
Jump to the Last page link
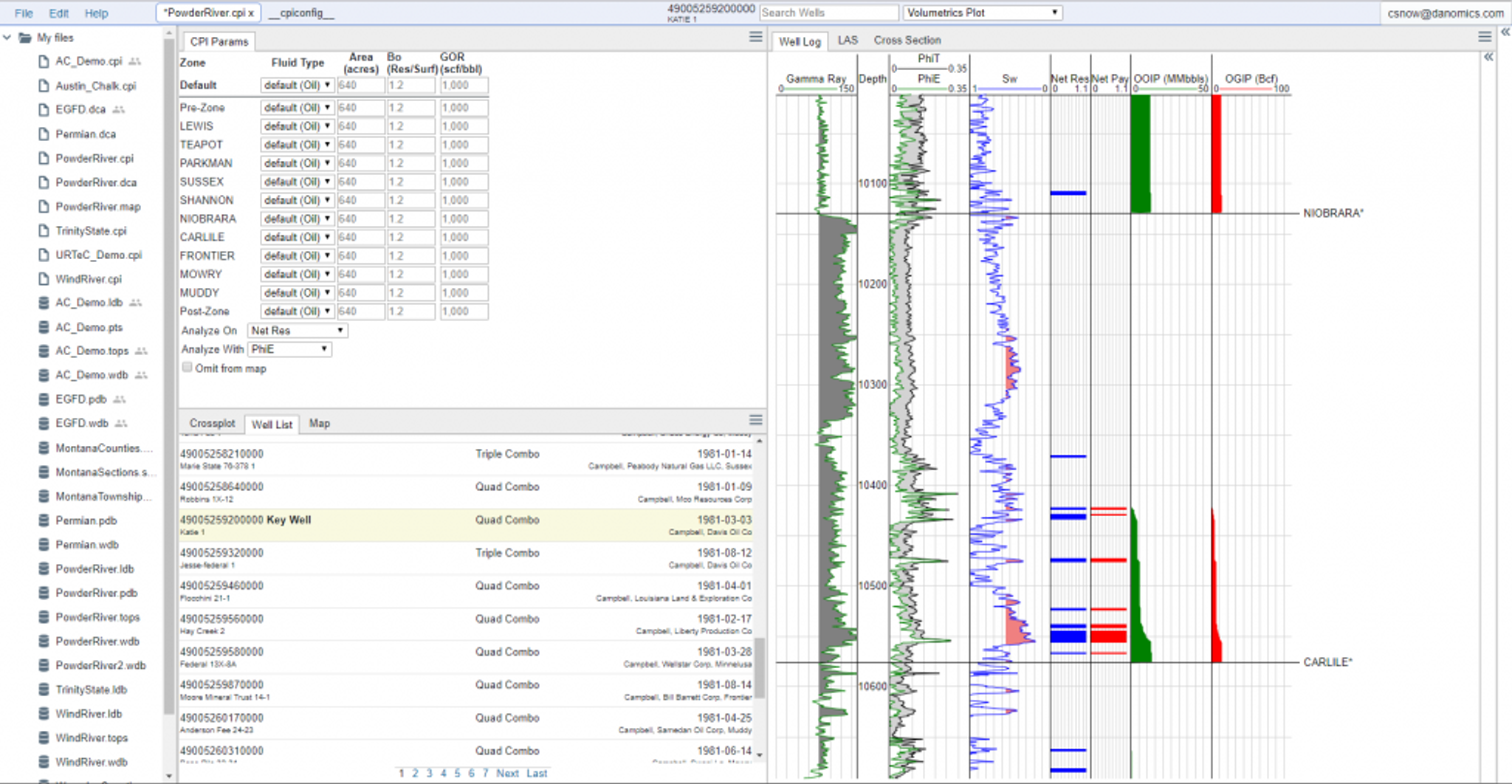click(x=537, y=773)
